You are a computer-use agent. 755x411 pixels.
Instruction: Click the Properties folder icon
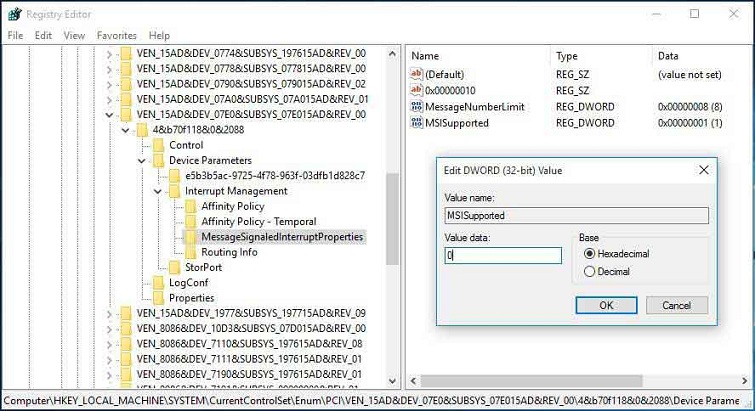[x=158, y=298]
